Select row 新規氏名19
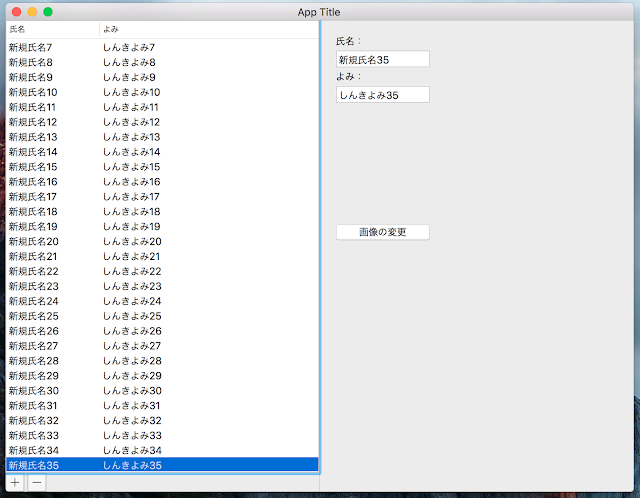Screen dimensions: 640x498 coord(162,227)
